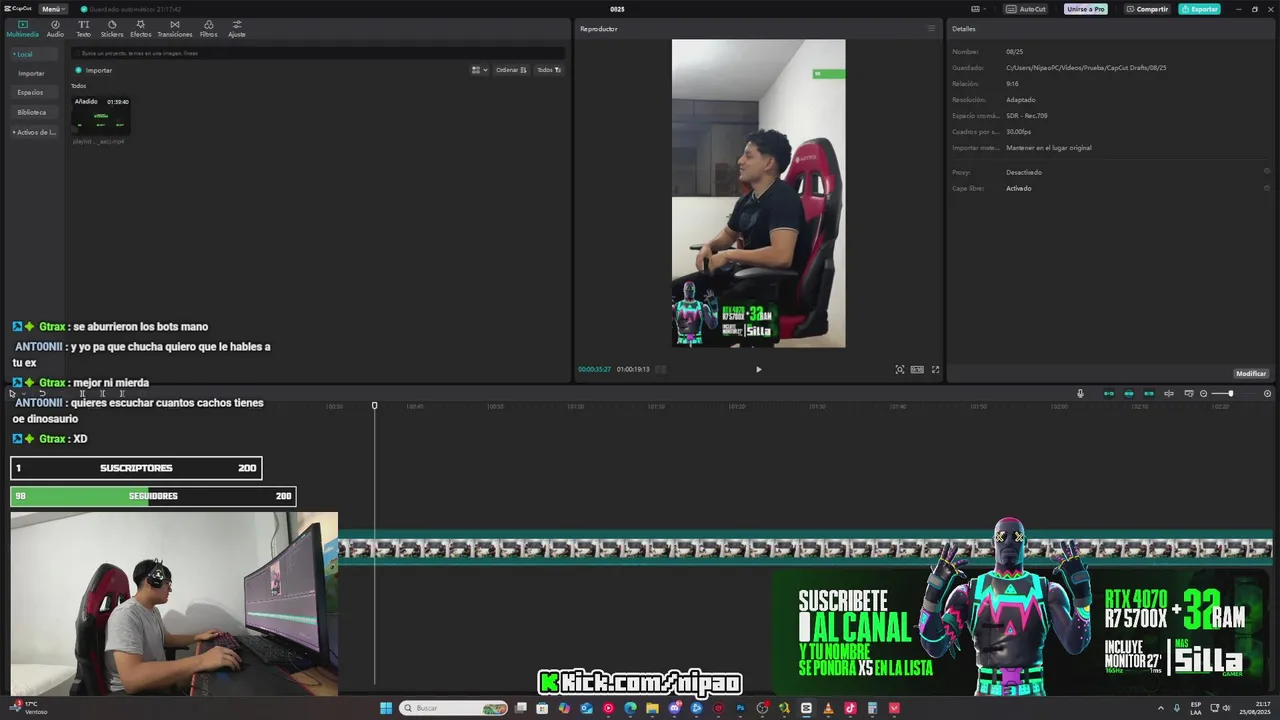Screen dimensions: 1280x720
Task: Open the Filtros tab
Action: (208, 29)
